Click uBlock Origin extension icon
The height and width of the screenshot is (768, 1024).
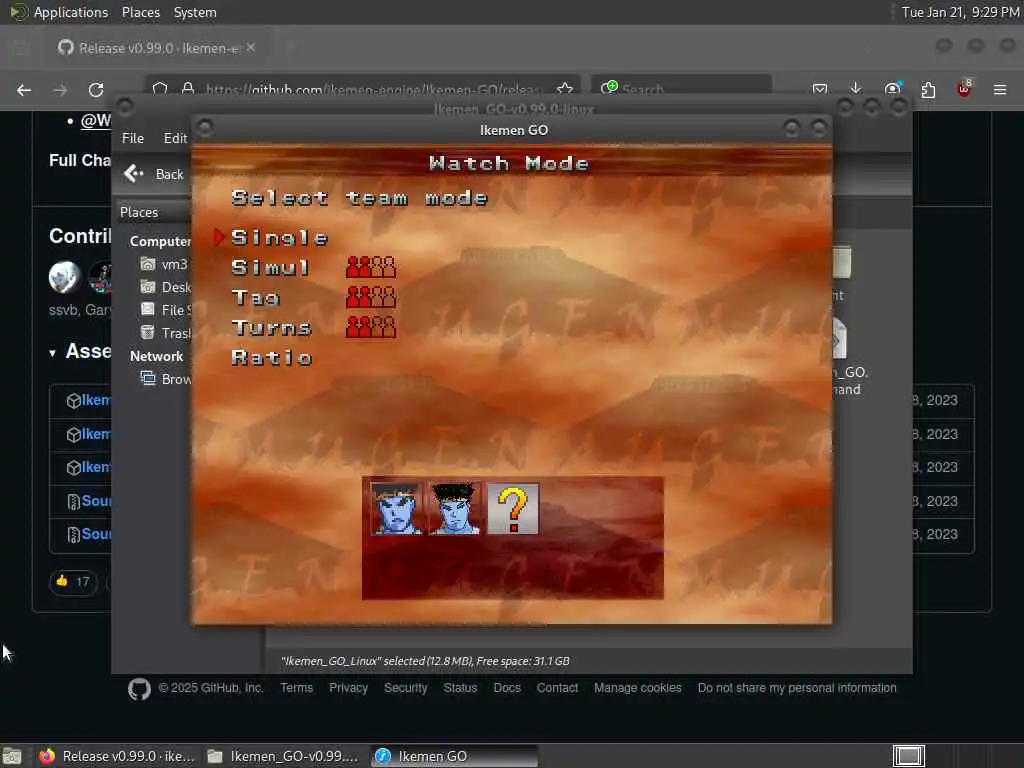[x=964, y=89]
